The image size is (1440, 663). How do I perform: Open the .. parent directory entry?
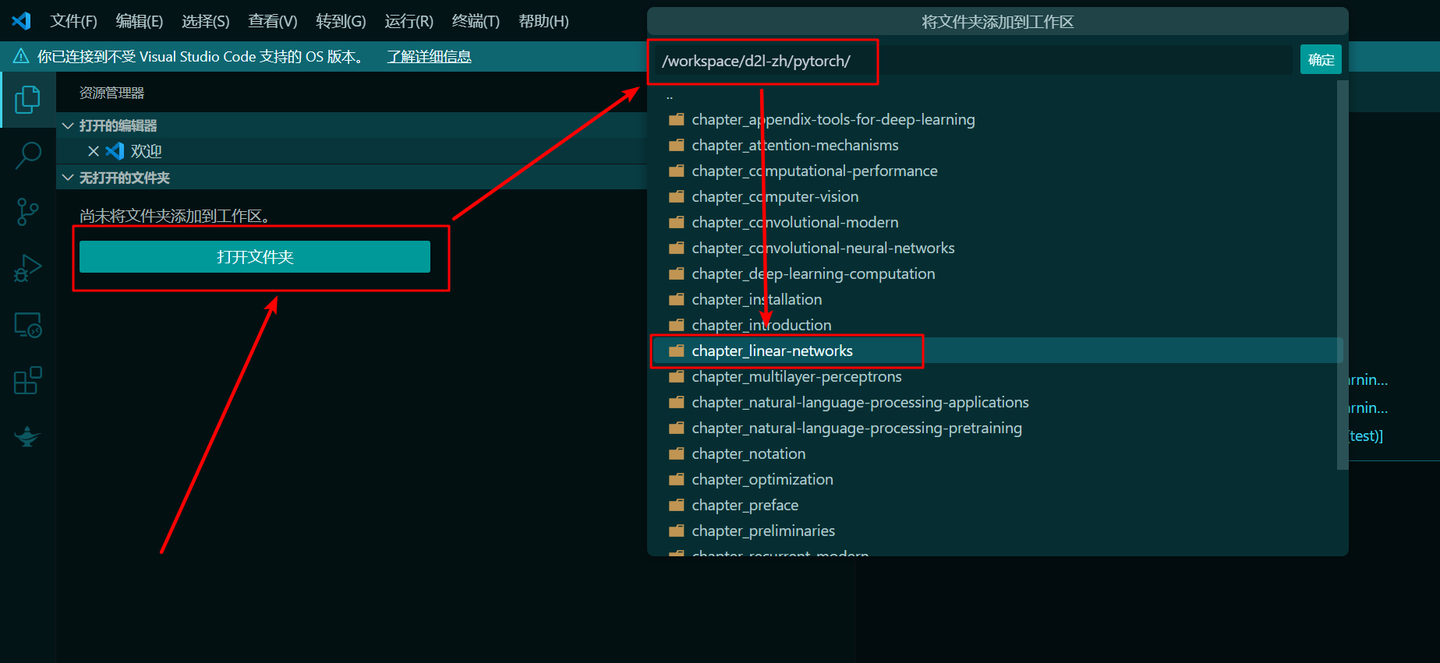coord(668,93)
